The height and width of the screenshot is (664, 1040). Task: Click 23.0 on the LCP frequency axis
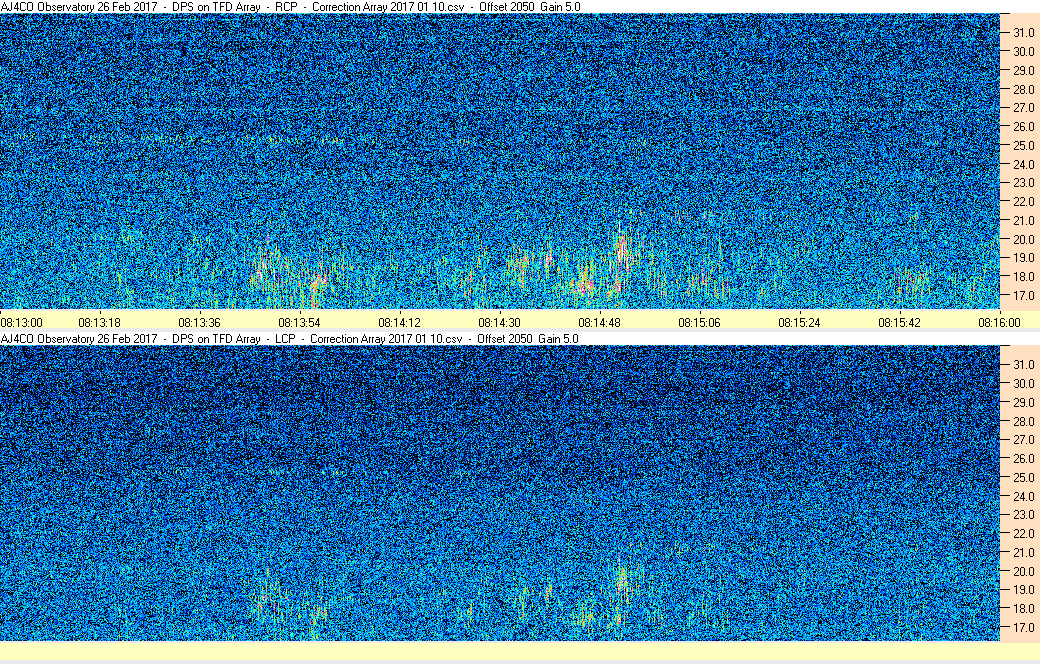(1023, 515)
